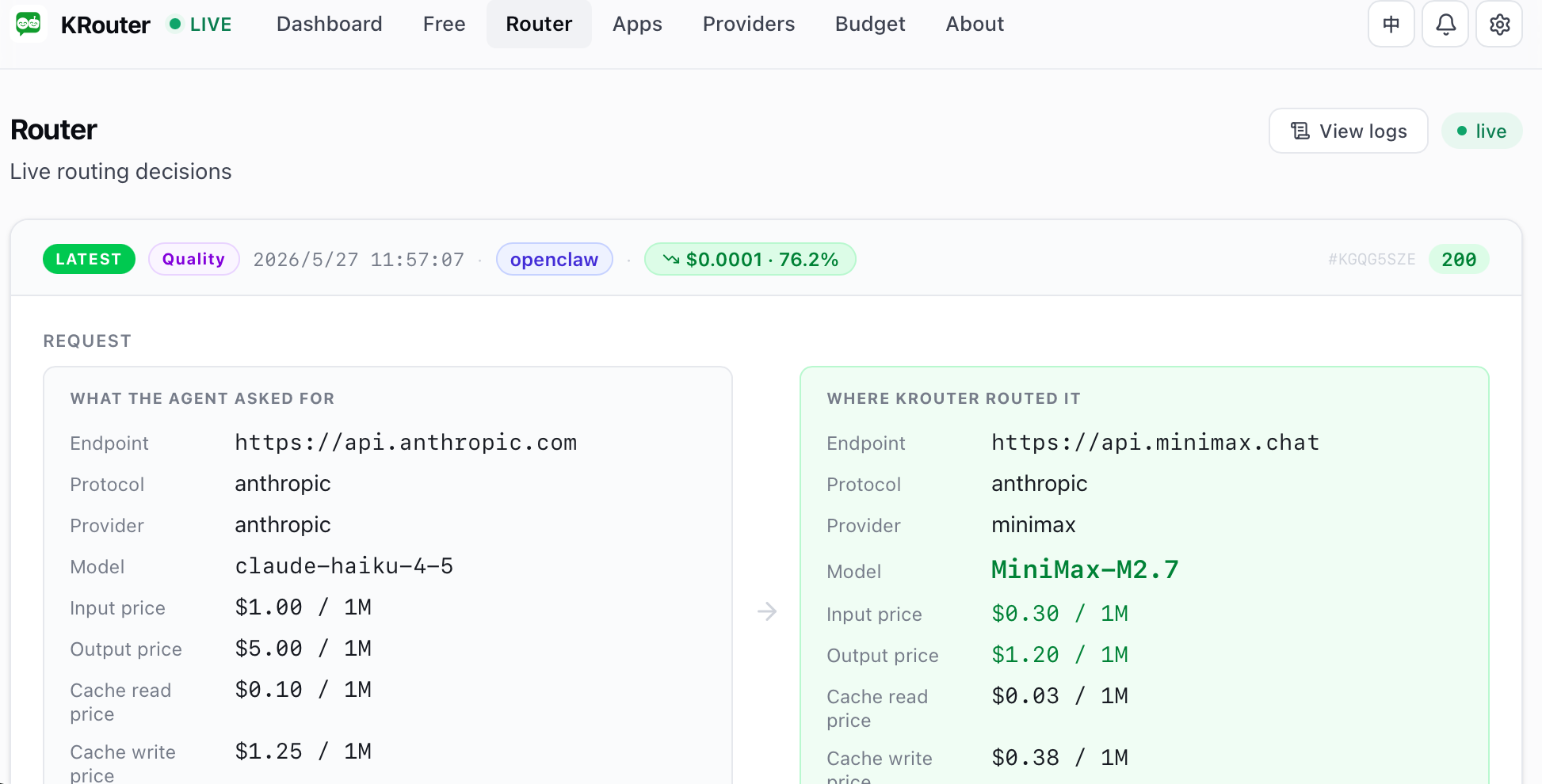Select the Router tab

pos(539,24)
